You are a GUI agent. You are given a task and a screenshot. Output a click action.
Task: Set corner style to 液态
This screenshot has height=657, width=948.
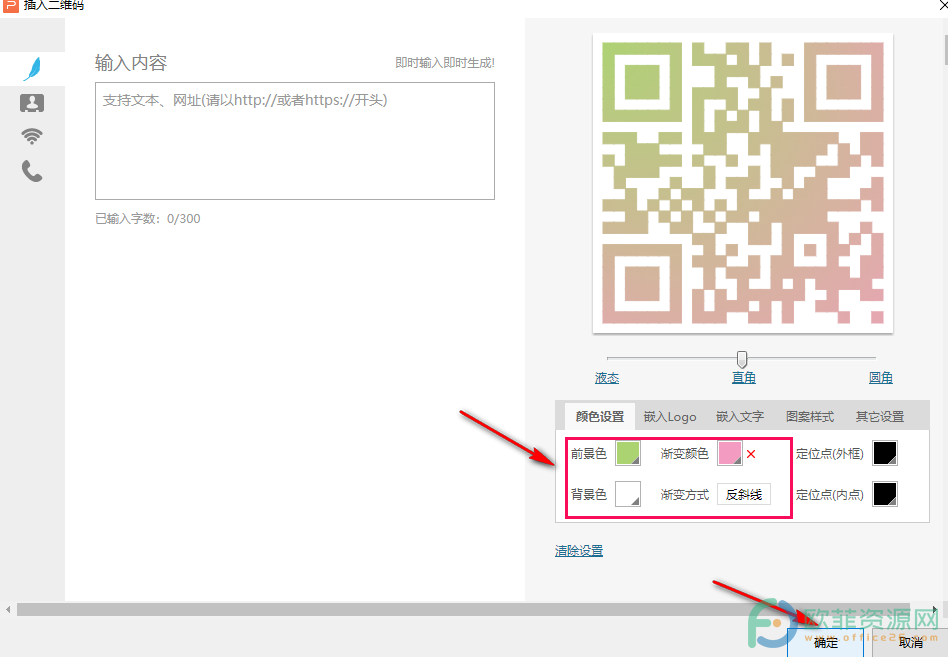point(607,378)
